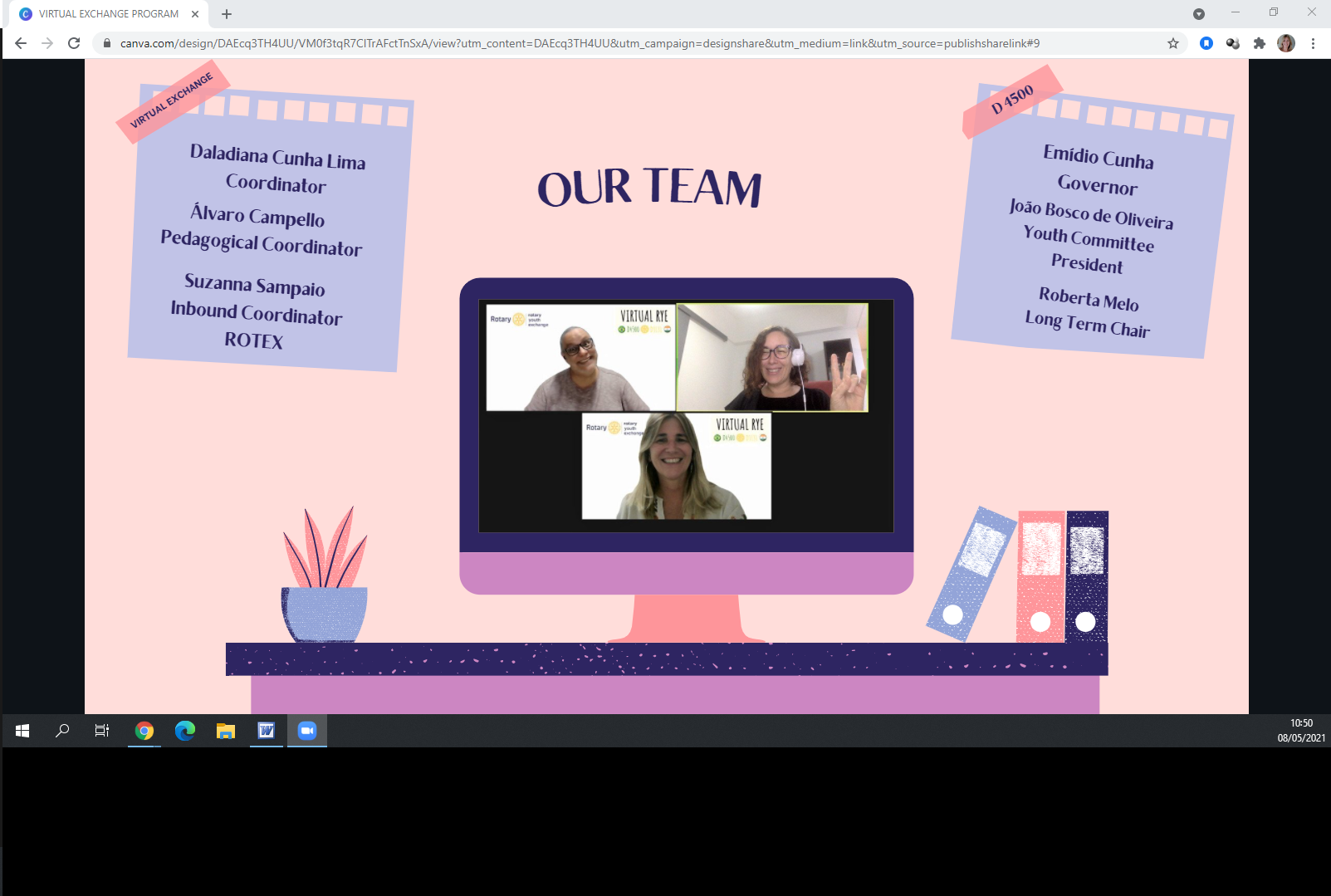Open the Chrome three-dot menu

[1313, 43]
